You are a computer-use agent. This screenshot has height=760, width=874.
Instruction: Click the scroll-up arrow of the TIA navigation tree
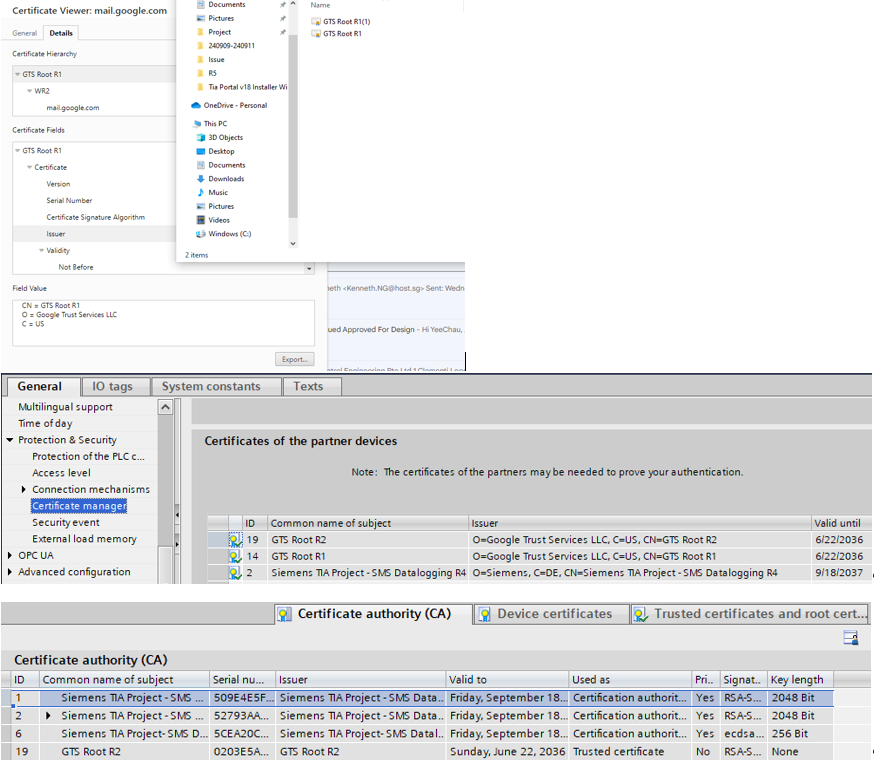coord(165,408)
